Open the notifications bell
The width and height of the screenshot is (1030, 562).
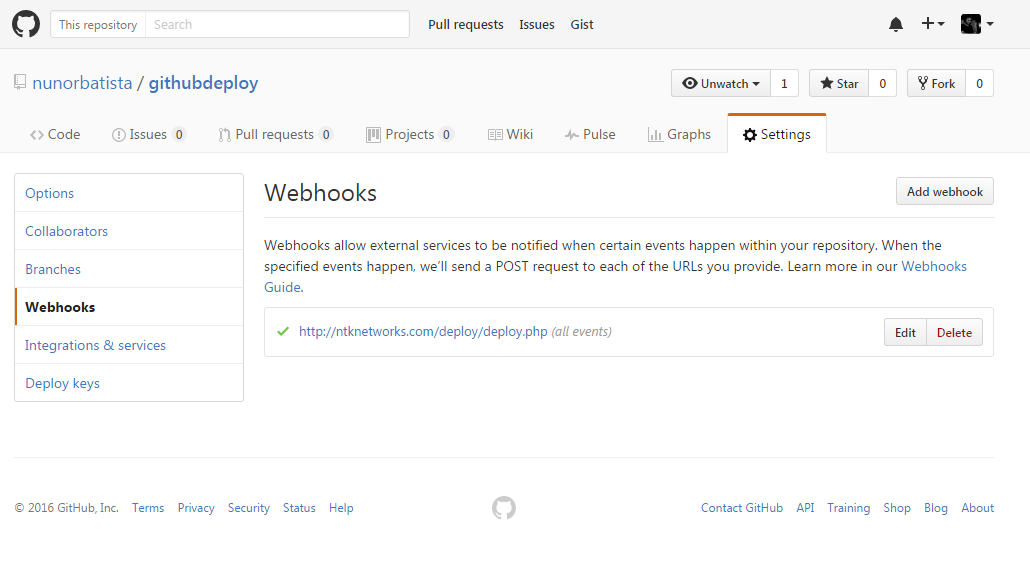tap(896, 24)
